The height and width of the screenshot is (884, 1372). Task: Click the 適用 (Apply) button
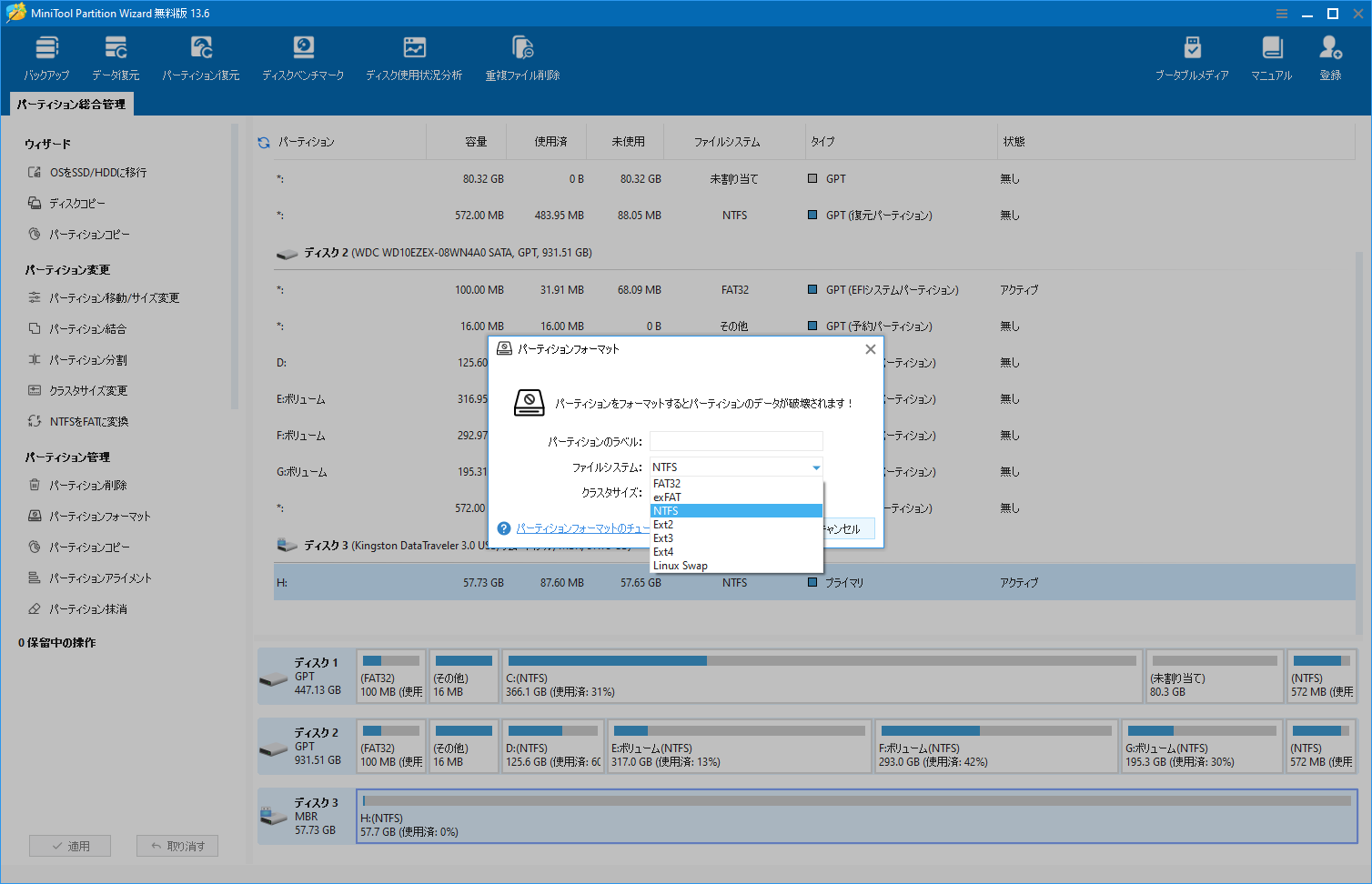pyautogui.click(x=70, y=845)
